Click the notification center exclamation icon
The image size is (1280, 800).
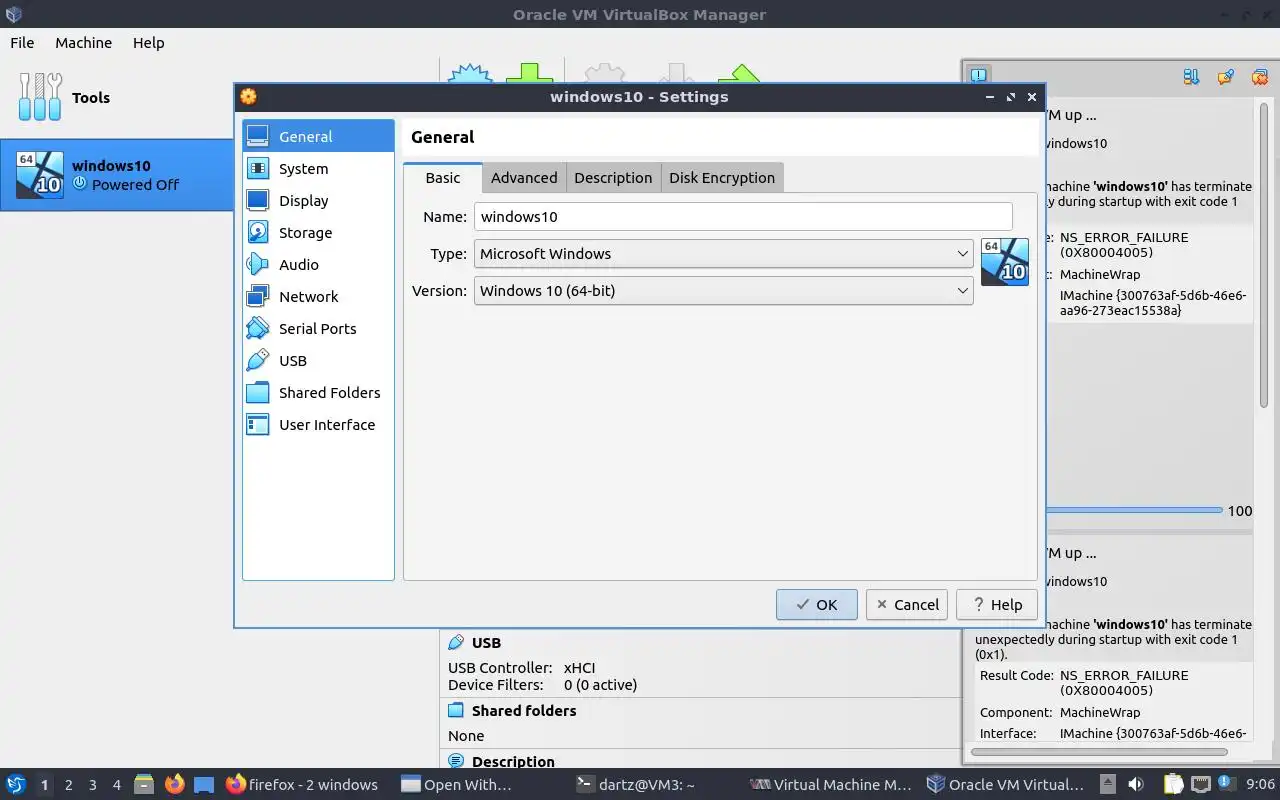click(979, 75)
